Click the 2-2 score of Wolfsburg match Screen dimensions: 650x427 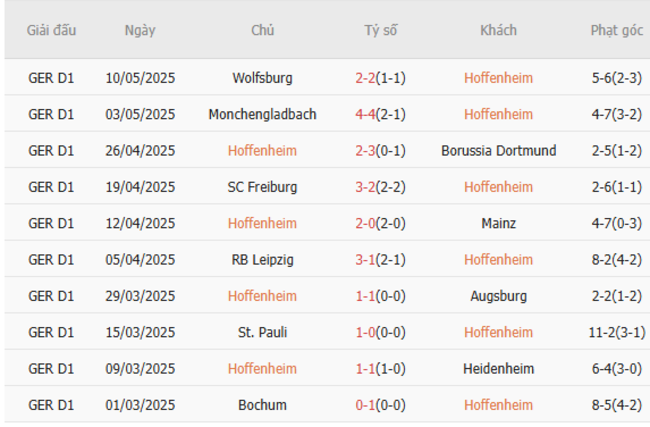tap(365, 78)
